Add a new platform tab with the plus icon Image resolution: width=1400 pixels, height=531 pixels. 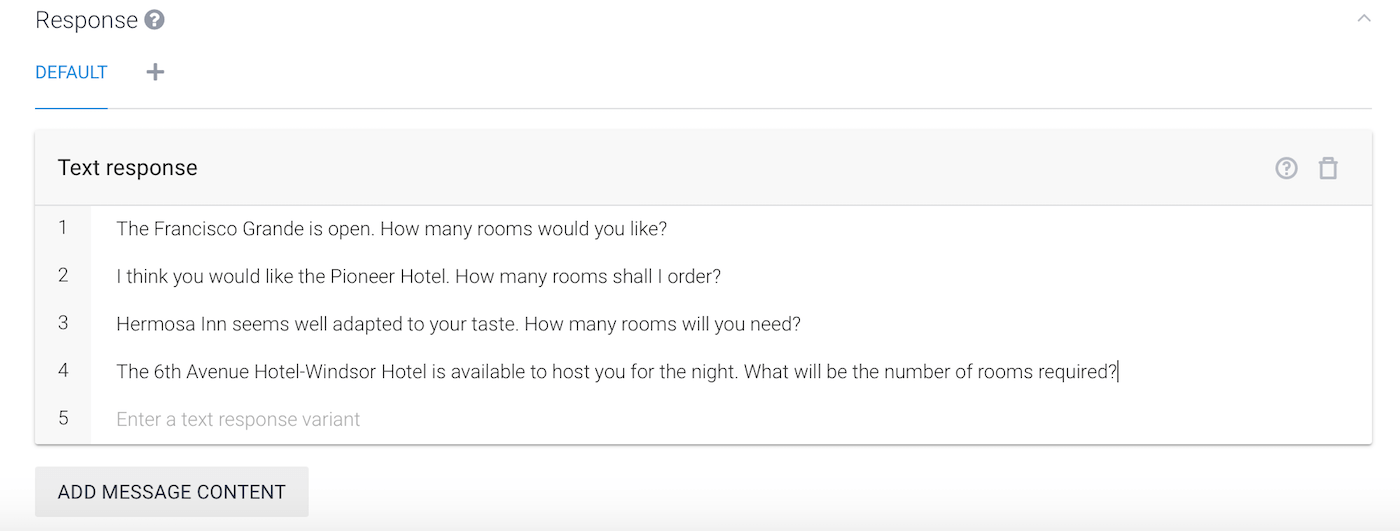click(155, 72)
